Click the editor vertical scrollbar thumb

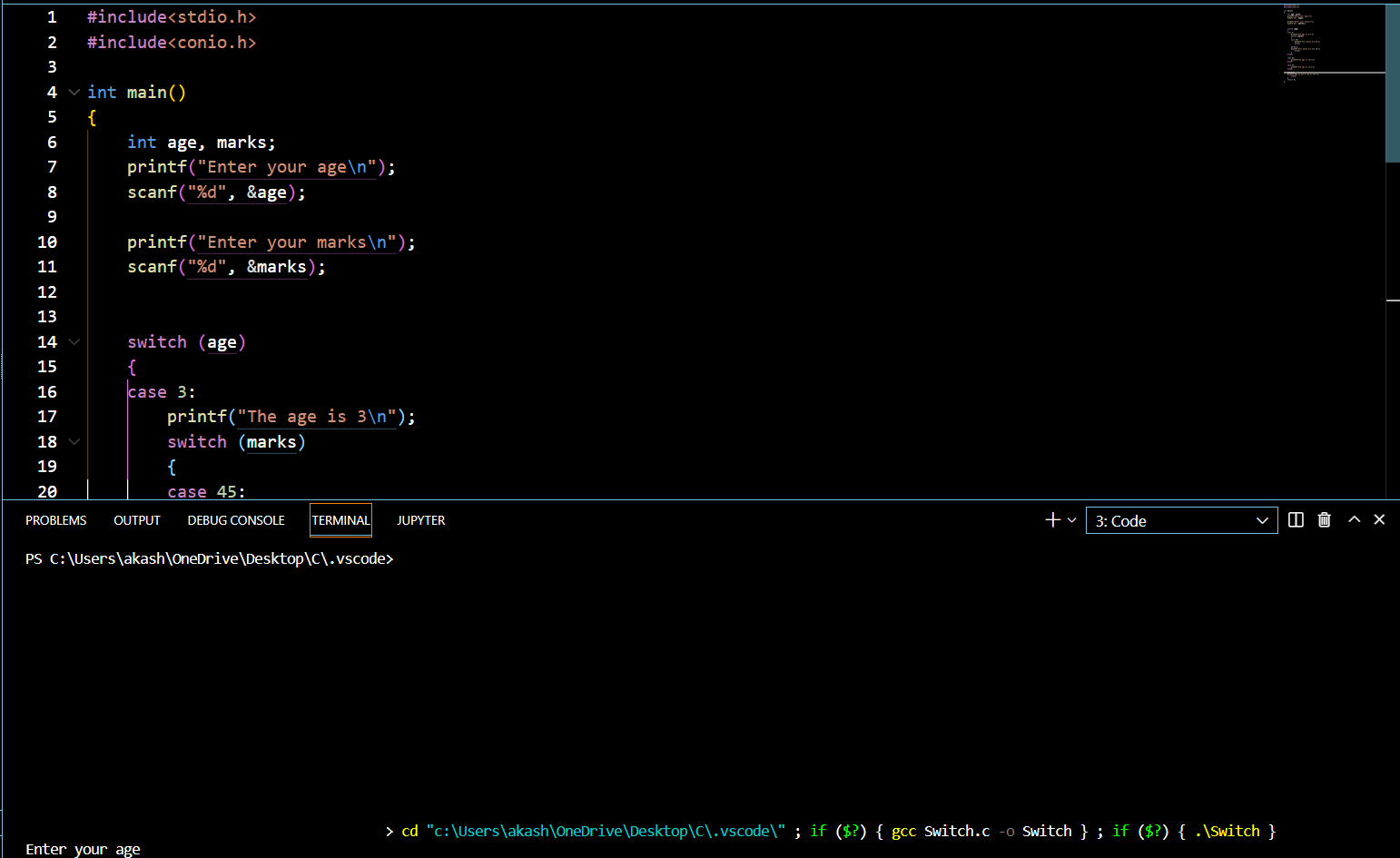[1393, 83]
